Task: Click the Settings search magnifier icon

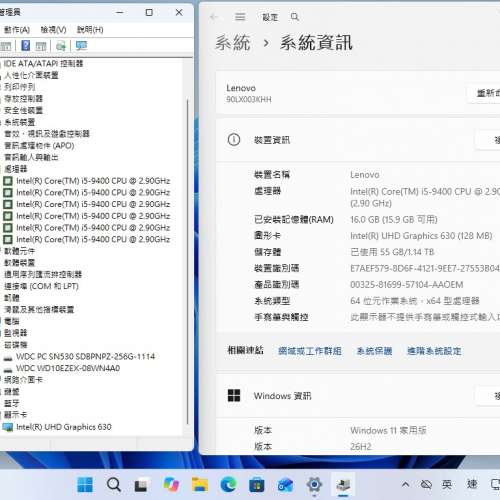Action: (295, 17)
